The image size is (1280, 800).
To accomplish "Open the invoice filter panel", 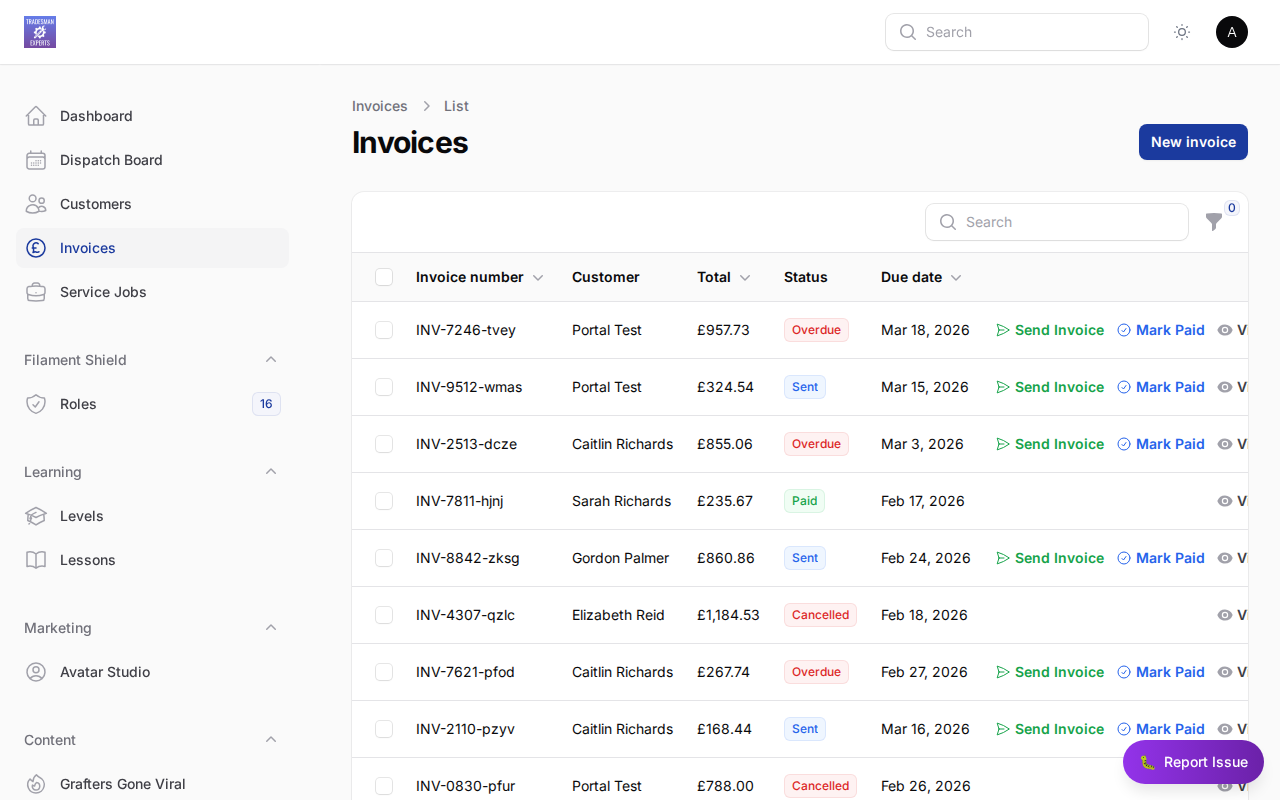I will [x=1214, y=222].
